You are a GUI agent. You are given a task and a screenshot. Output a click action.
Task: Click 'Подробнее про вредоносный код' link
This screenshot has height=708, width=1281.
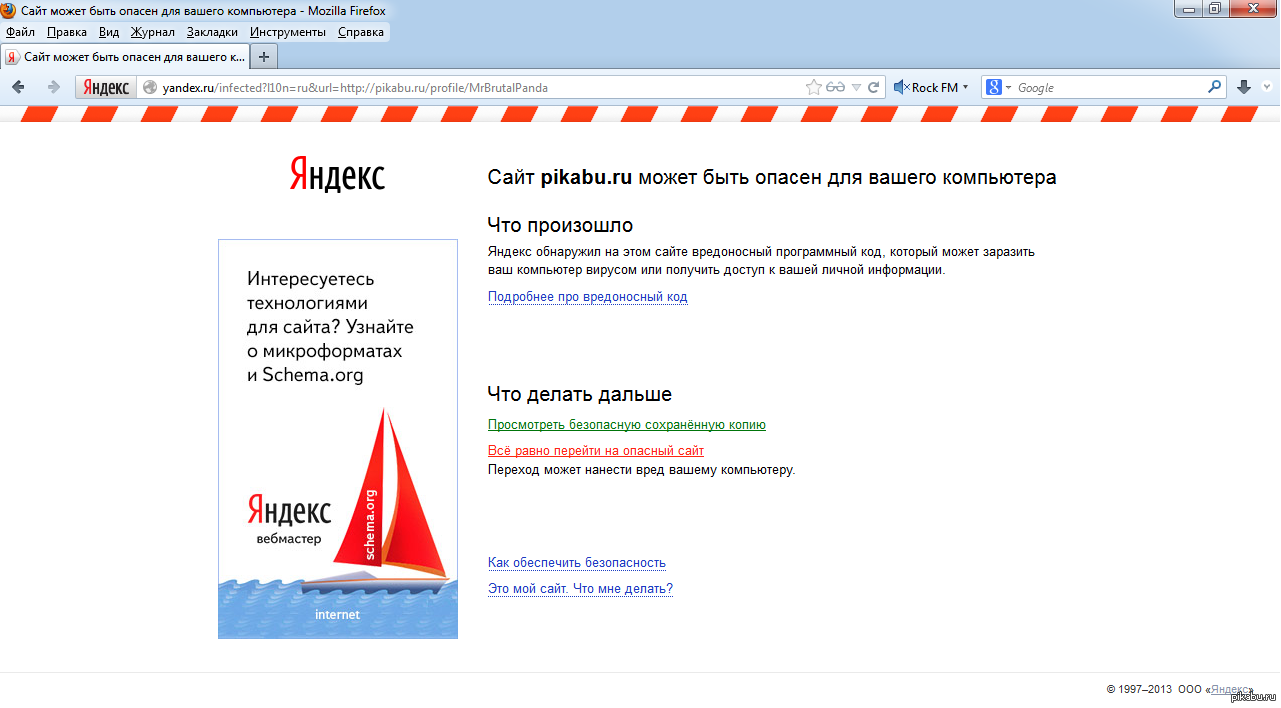coord(587,297)
